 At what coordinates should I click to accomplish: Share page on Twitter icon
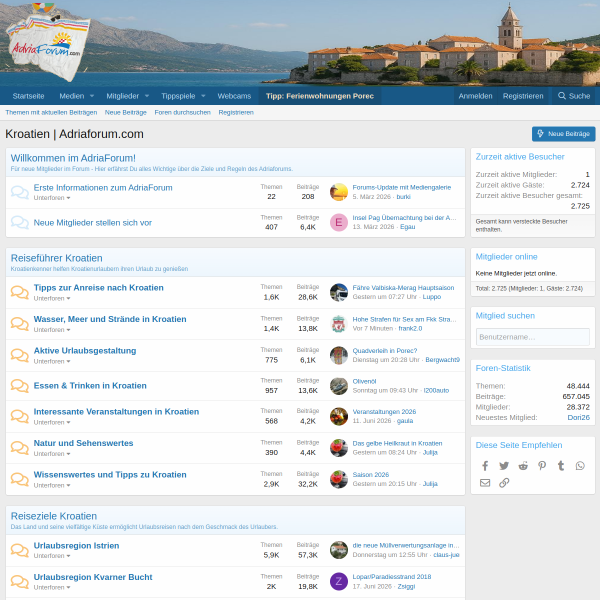[504, 466]
